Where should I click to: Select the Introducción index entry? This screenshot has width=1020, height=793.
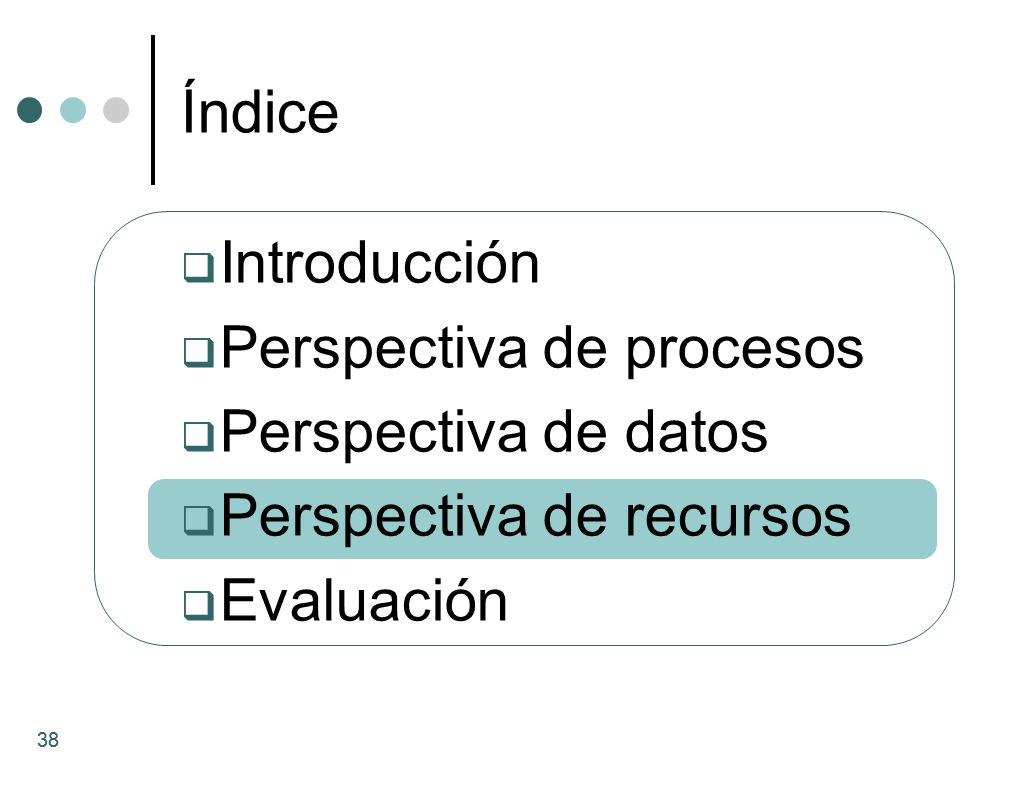[381, 263]
